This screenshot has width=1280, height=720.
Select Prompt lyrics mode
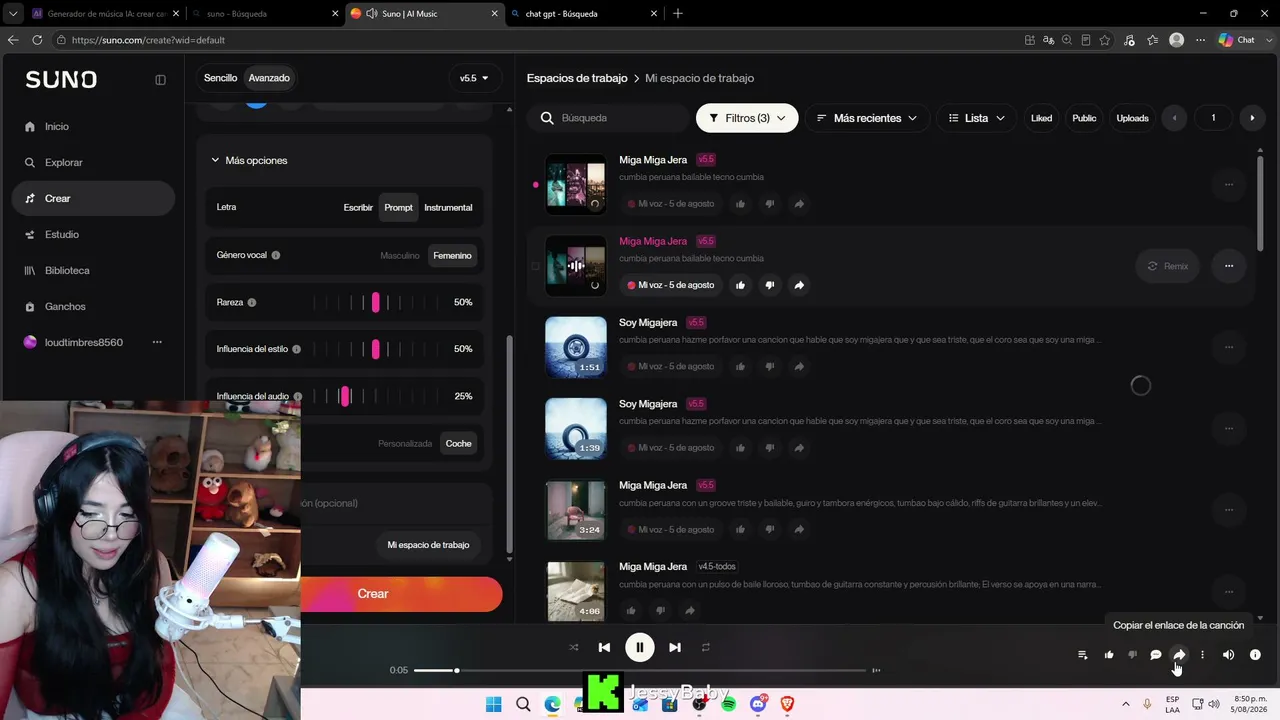(x=398, y=208)
